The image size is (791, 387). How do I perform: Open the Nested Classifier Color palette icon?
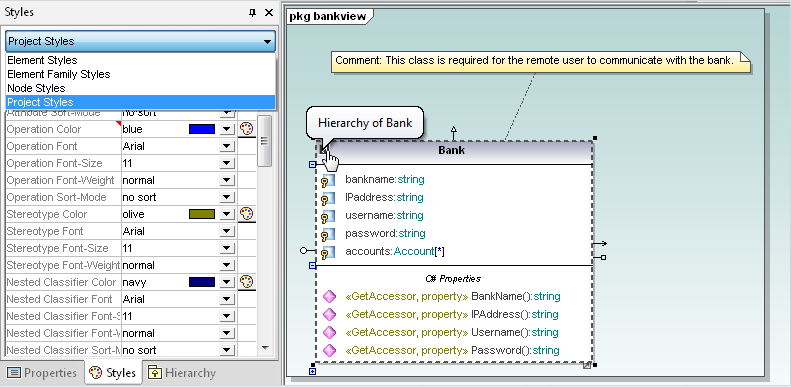tap(246, 282)
